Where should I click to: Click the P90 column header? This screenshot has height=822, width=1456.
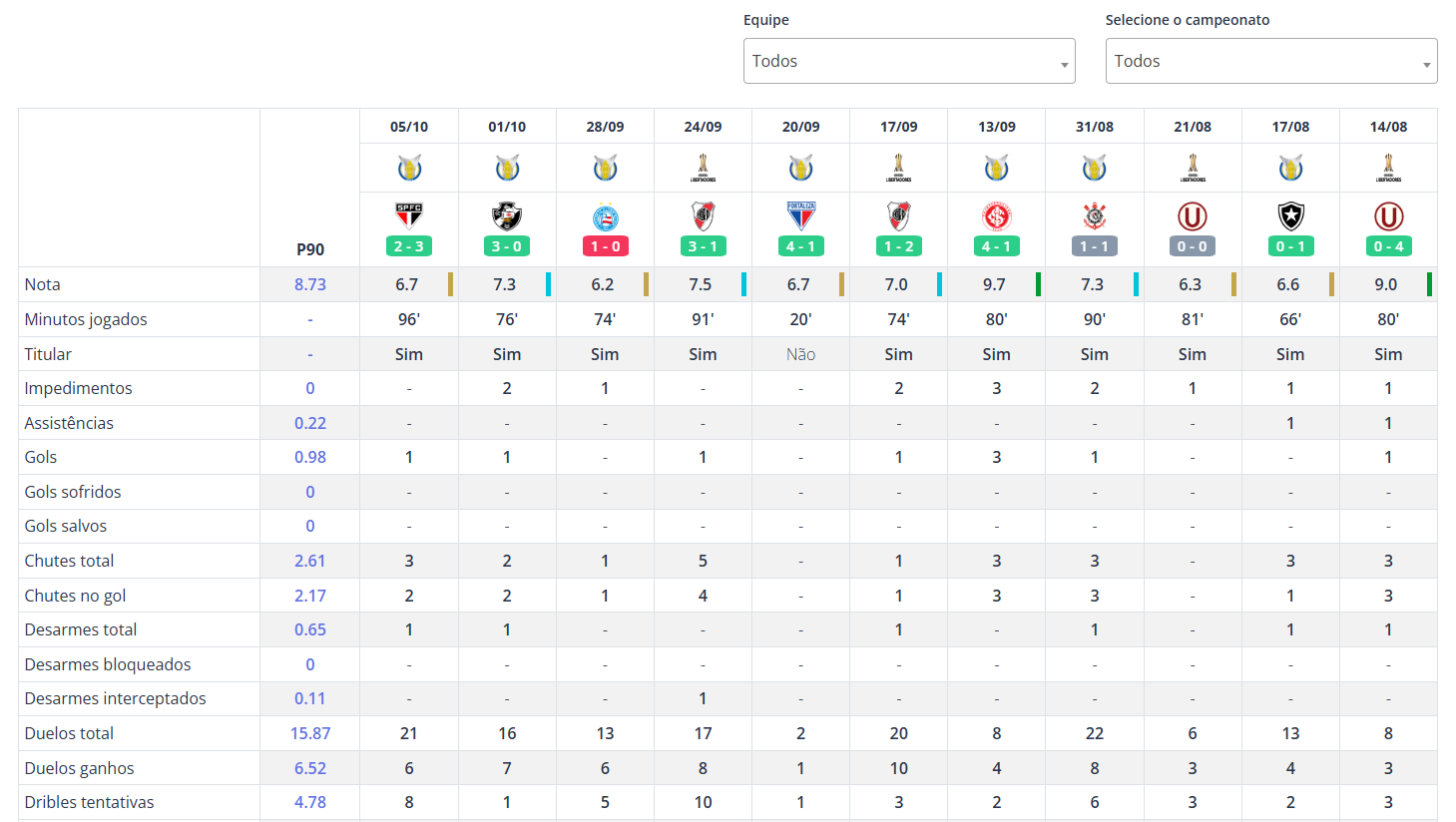coord(310,249)
